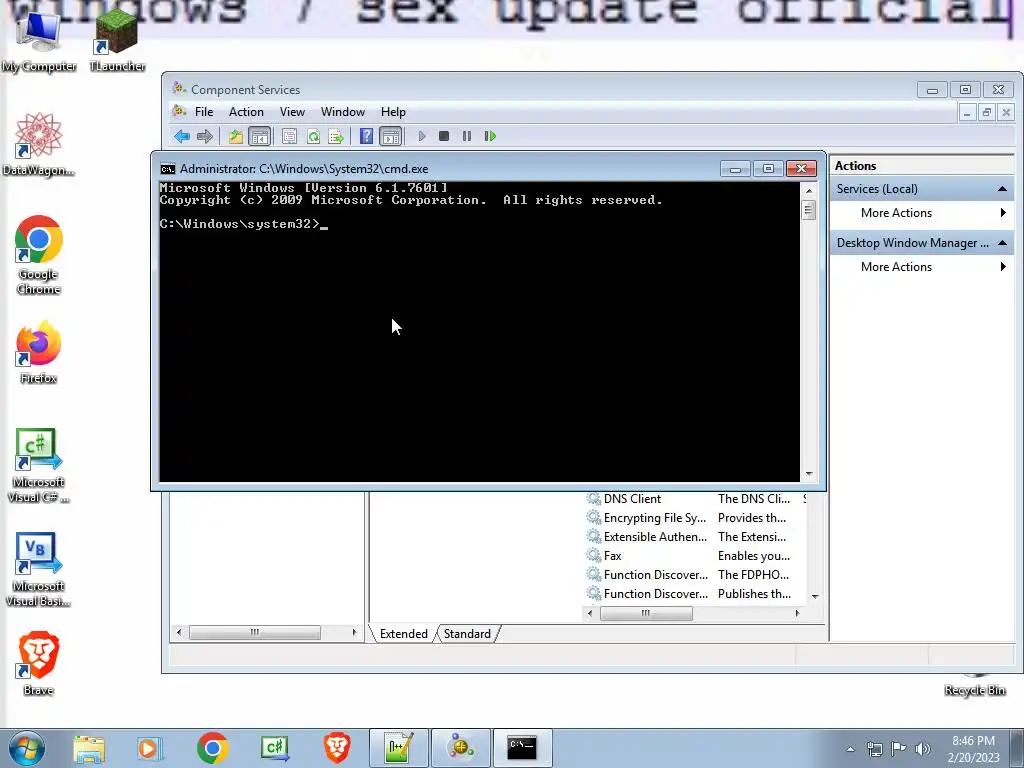Viewport: 1024px width, 768px height.
Task: Click the Up One Level folder icon
Action: (x=236, y=136)
